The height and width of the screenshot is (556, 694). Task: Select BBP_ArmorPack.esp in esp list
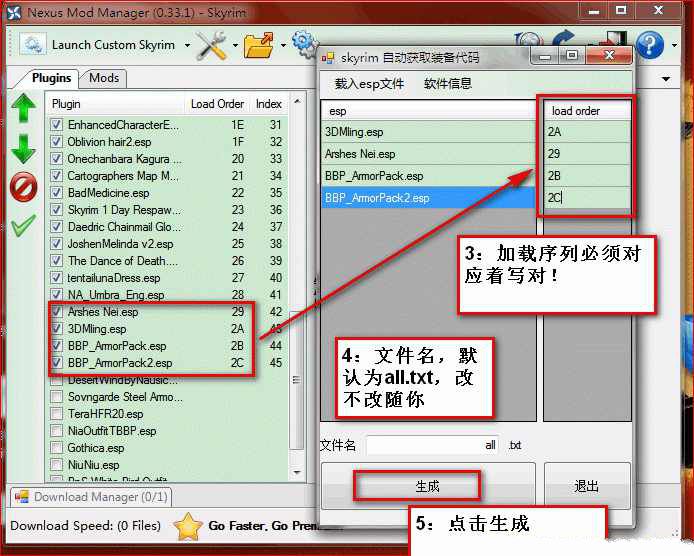tap(428, 176)
